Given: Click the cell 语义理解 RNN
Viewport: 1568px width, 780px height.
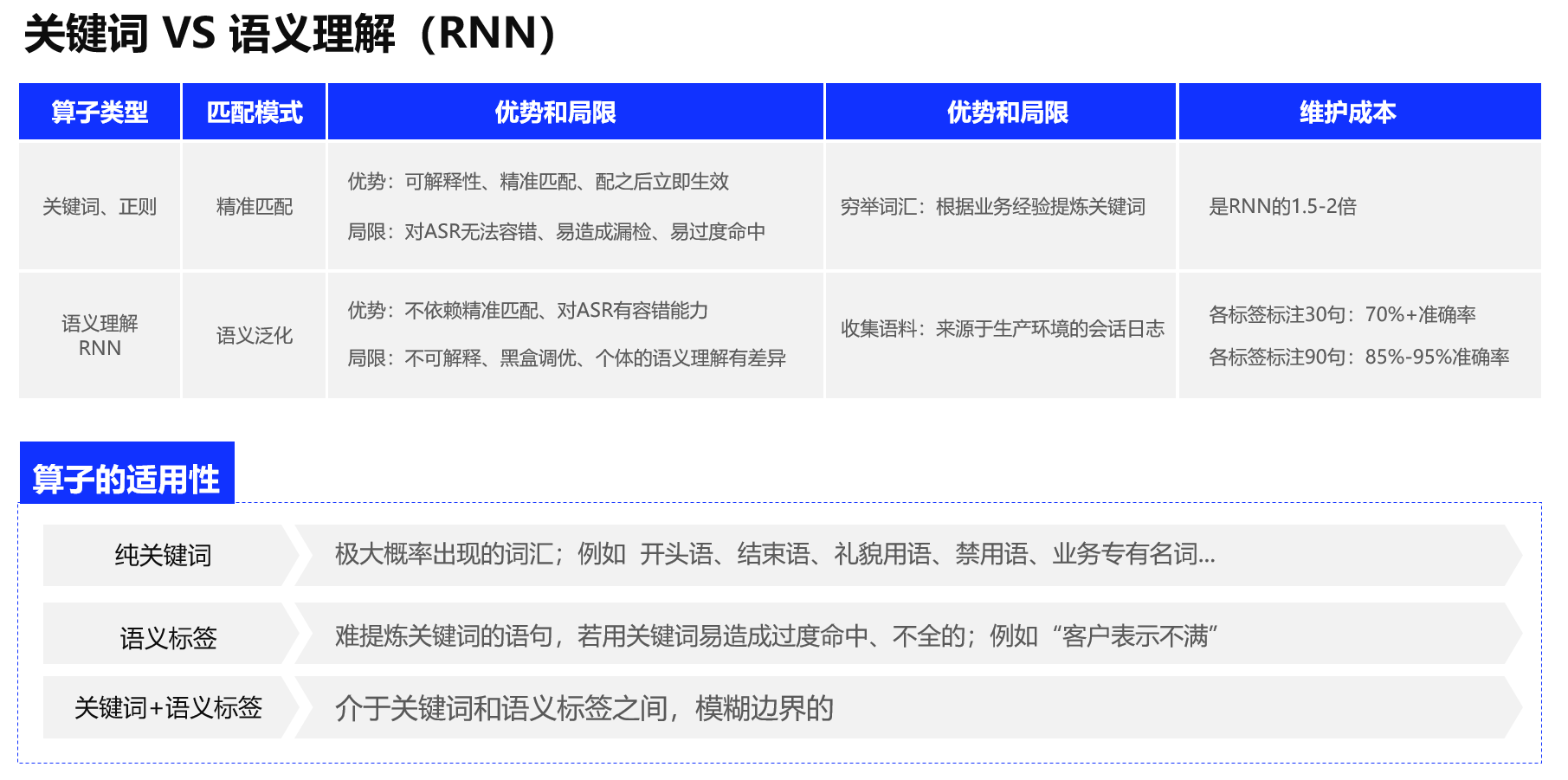Looking at the screenshot, I should (x=100, y=335).
